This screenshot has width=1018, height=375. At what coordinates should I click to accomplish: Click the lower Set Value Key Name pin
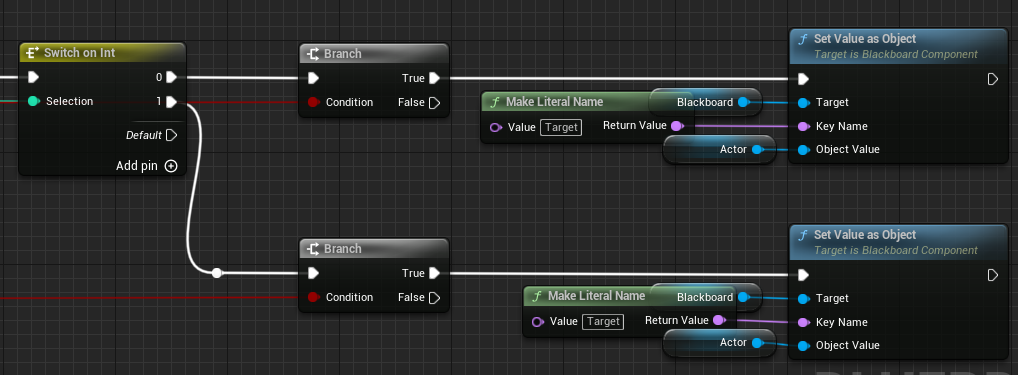(803, 322)
